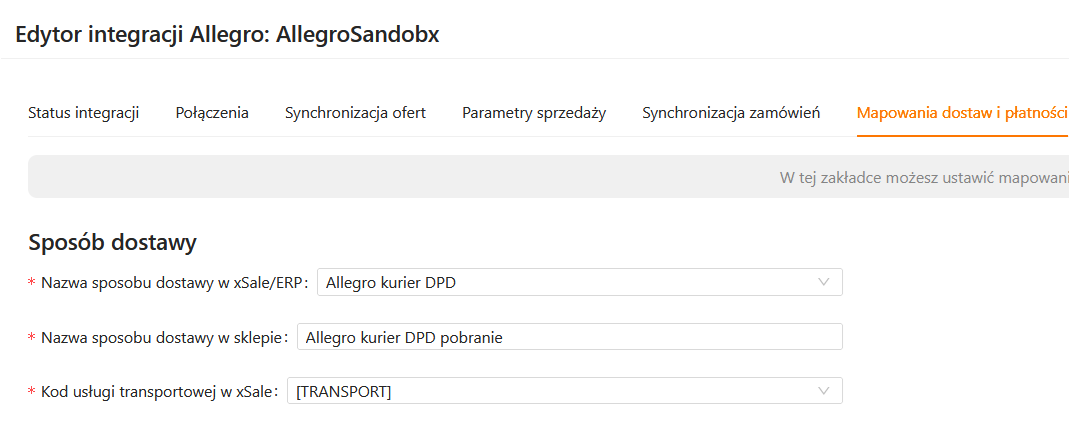Click the red asterisk beside the sklepie delivery label
This screenshot has height=427, width=1069.
32,338
